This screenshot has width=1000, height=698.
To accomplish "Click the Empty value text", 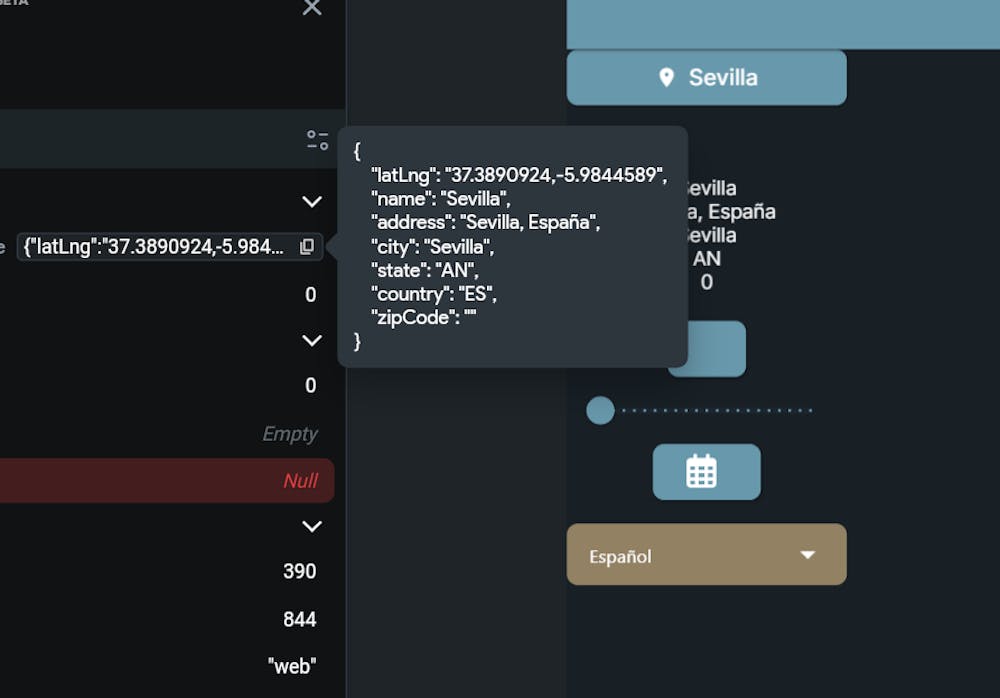I will [x=290, y=434].
